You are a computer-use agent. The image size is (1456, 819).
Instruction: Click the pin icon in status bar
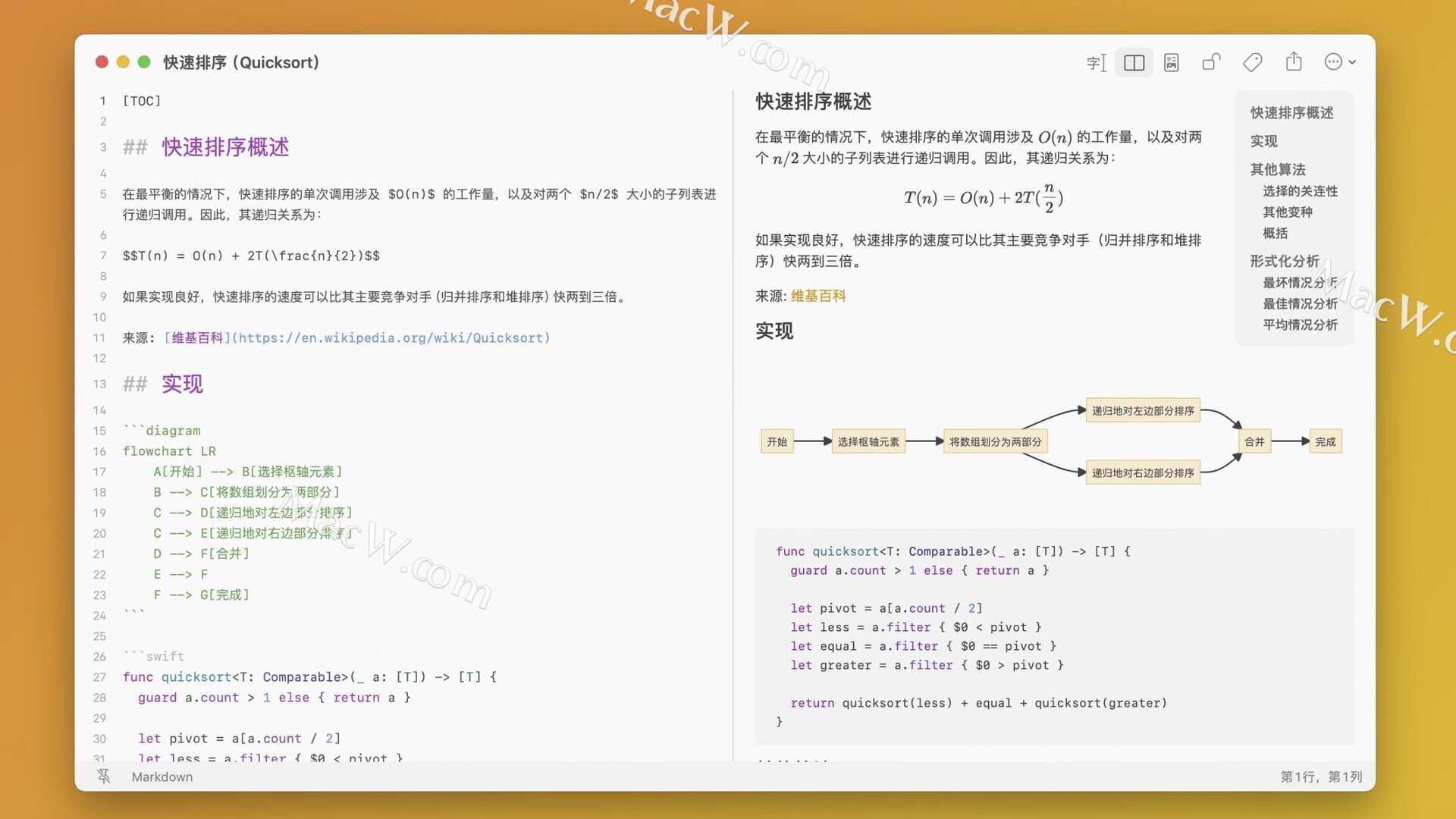[104, 776]
